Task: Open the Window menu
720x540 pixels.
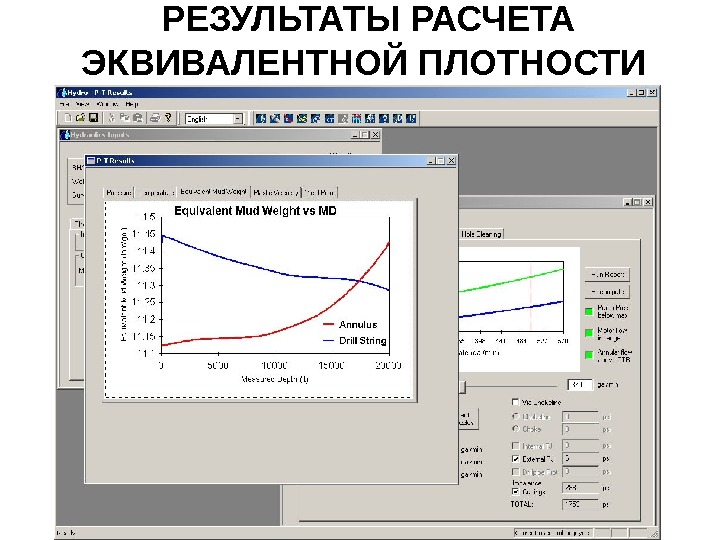Action: [x=108, y=104]
